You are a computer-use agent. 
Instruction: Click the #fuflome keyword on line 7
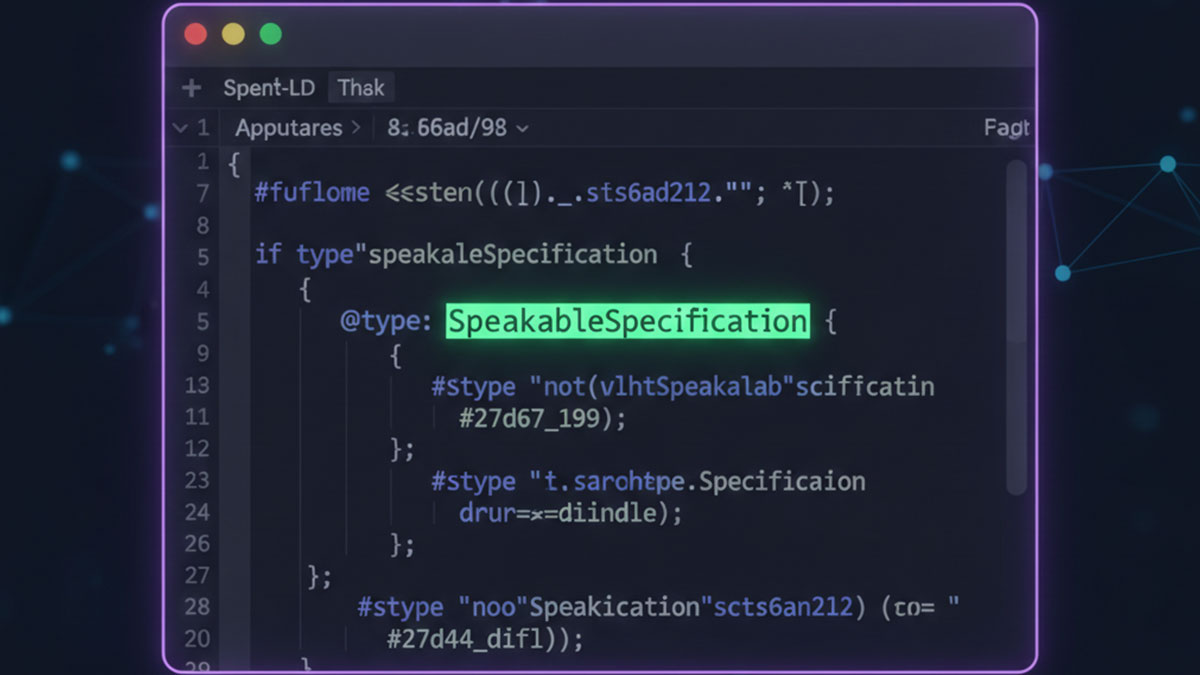(x=312, y=192)
